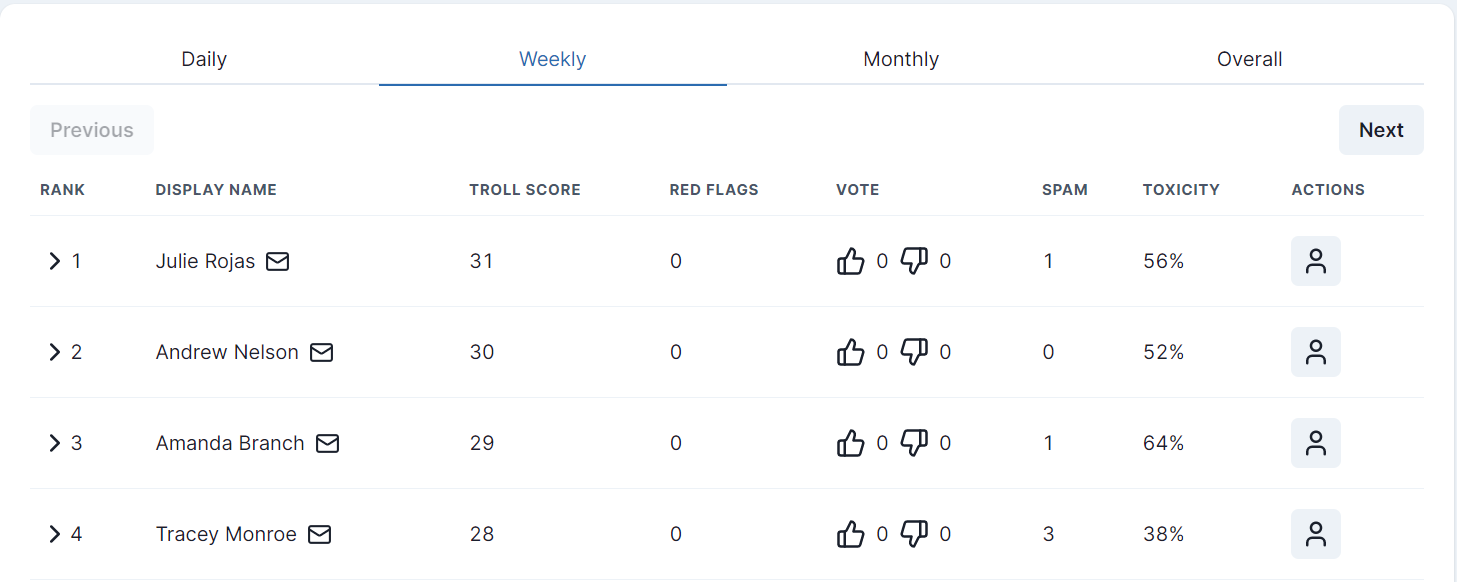
Task: Click the Previous page button
Action: tap(92, 130)
